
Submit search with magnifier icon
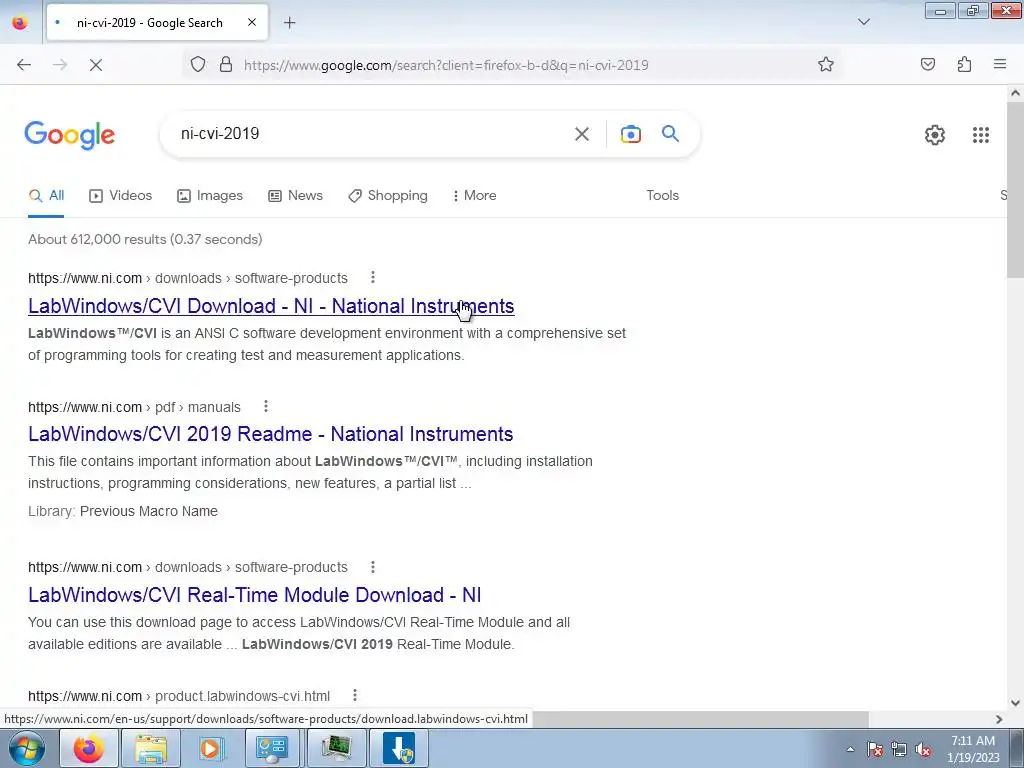tap(670, 134)
